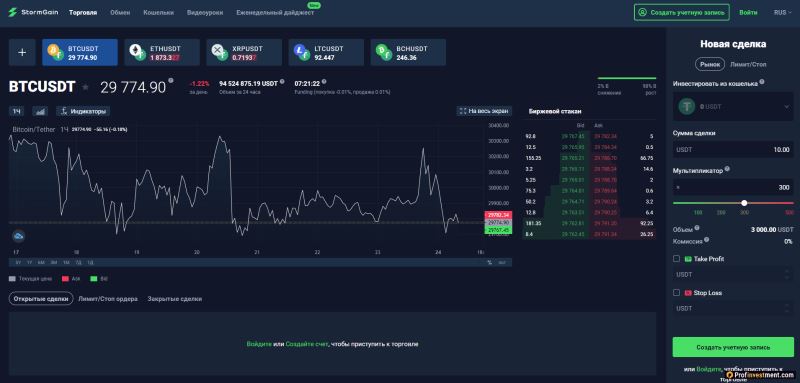Adjust Stop Loss USDT stepper arrows

(x=786, y=309)
